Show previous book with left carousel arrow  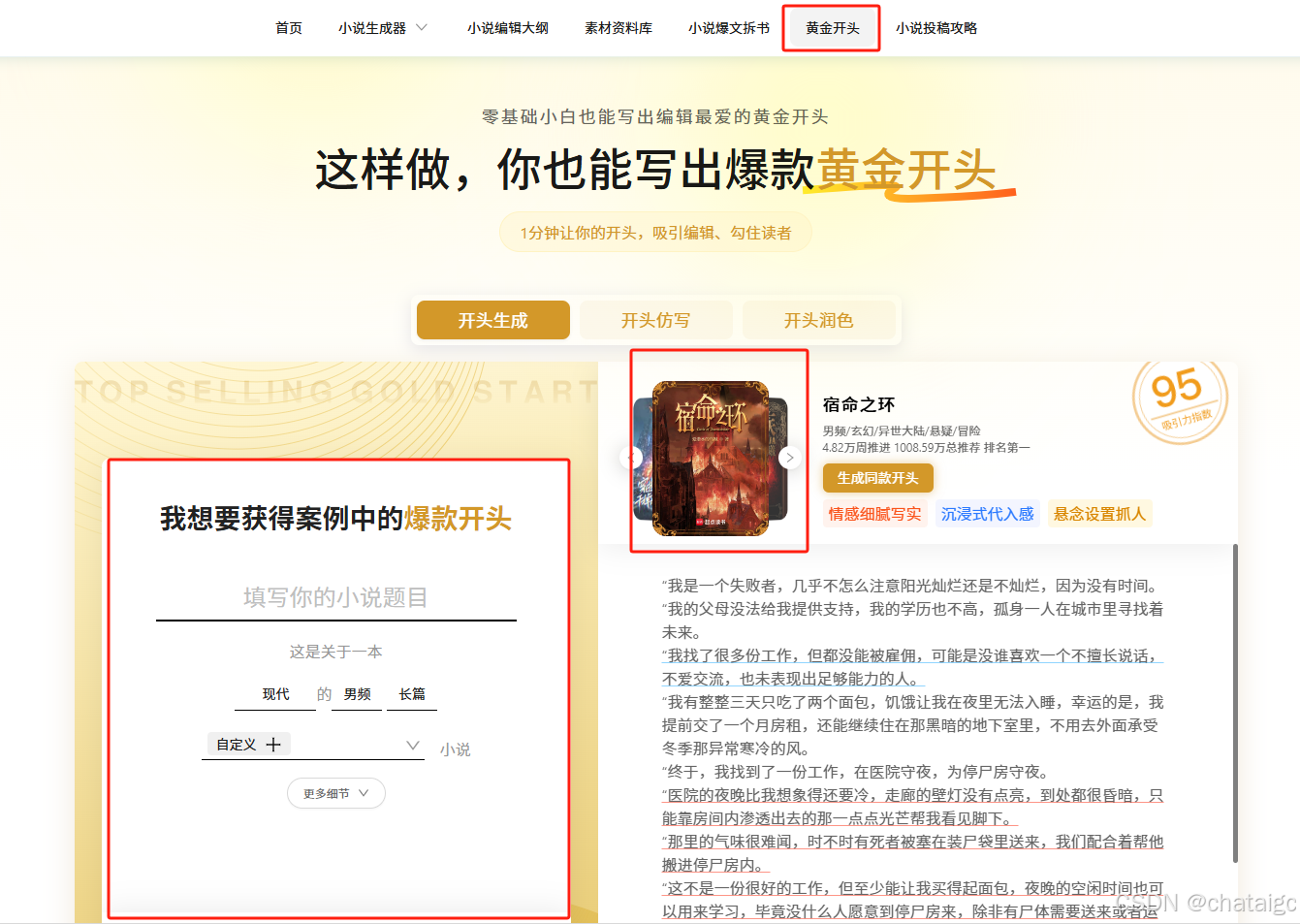click(632, 458)
